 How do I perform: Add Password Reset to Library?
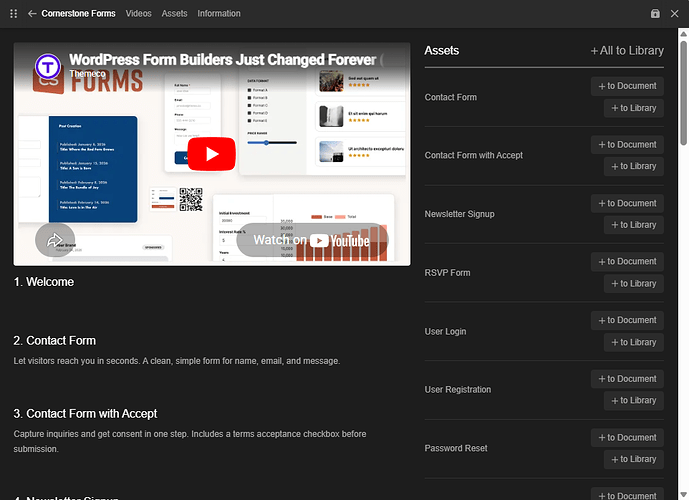point(634,460)
